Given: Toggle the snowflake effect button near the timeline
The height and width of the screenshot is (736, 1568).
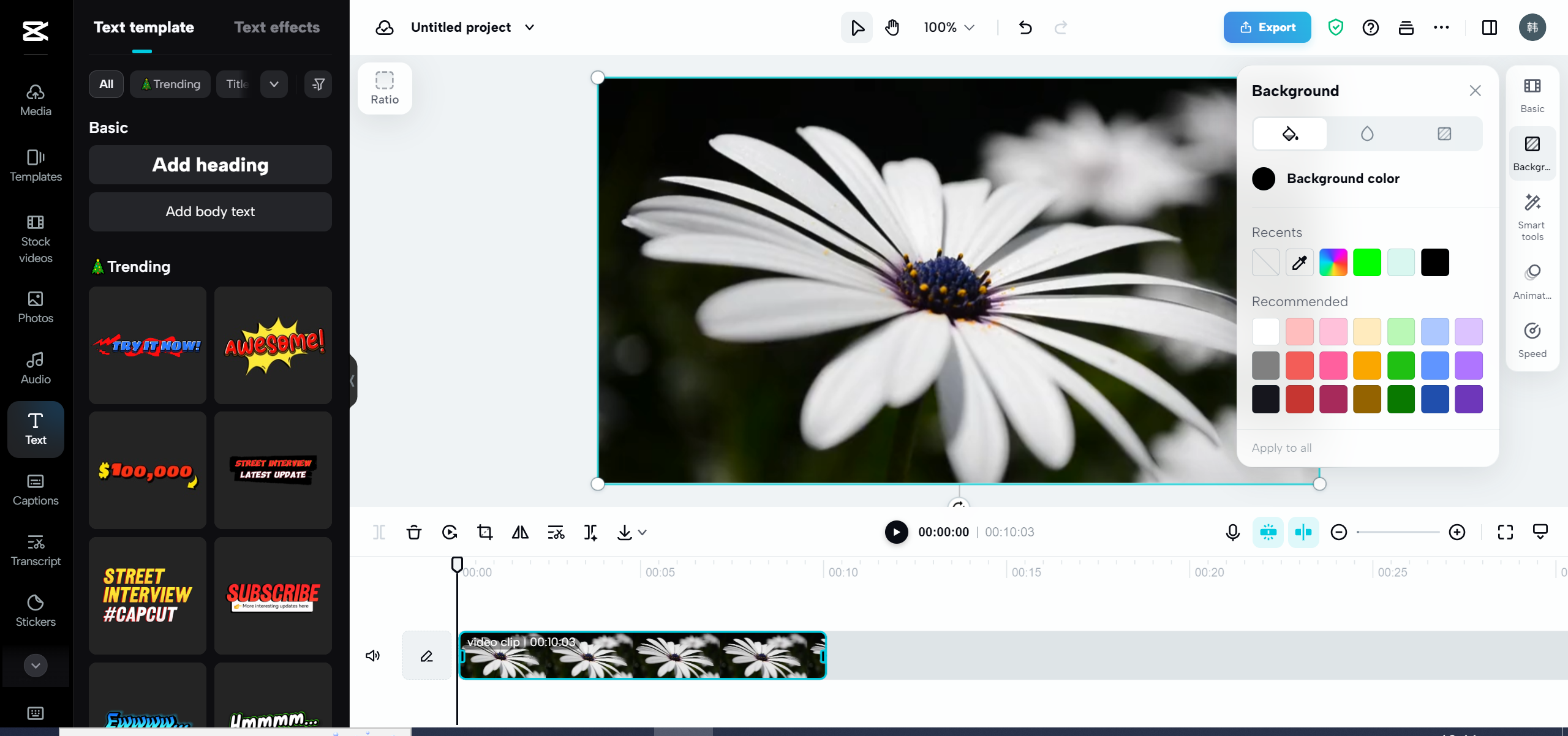Looking at the screenshot, I should pos(1268,532).
